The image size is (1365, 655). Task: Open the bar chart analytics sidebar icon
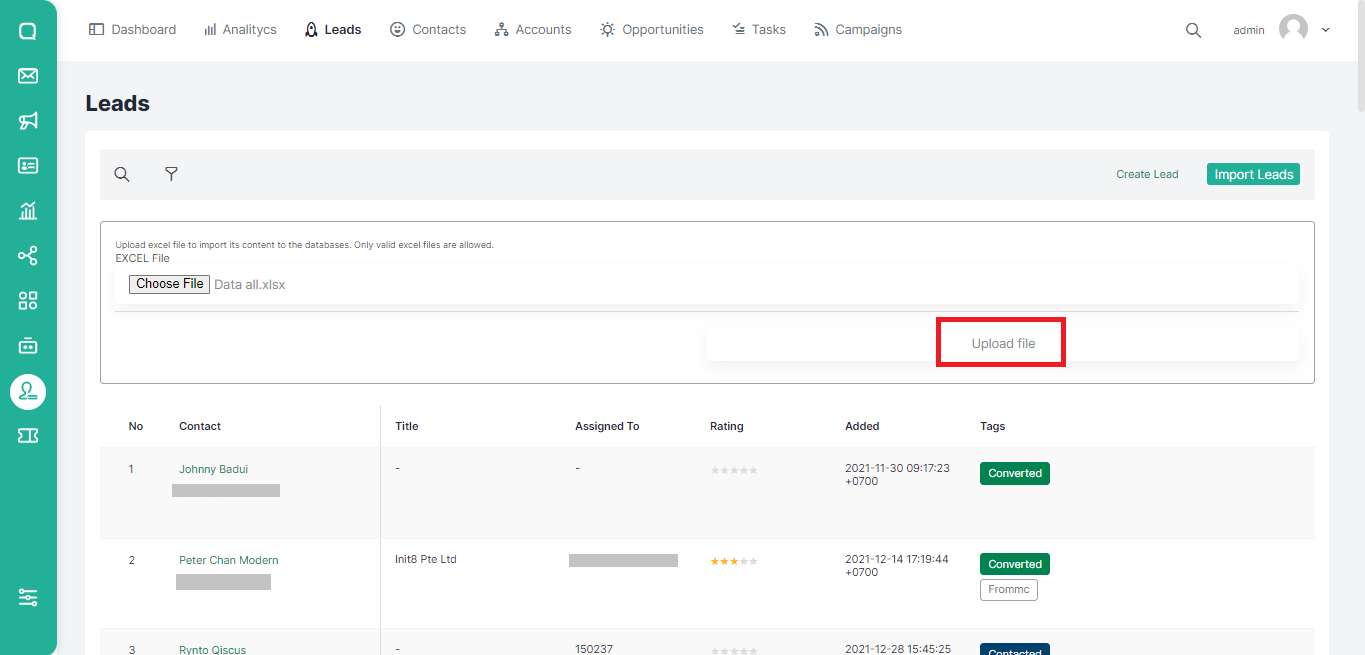pos(28,210)
